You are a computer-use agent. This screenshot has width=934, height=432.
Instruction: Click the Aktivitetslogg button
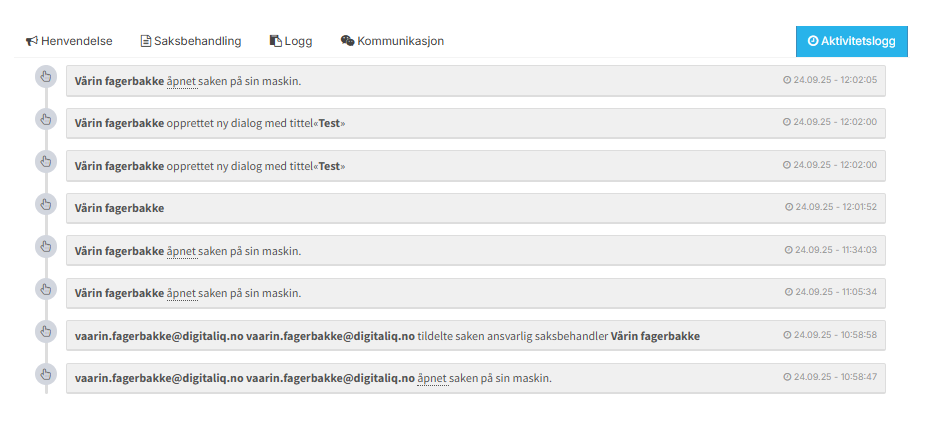click(851, 41)
